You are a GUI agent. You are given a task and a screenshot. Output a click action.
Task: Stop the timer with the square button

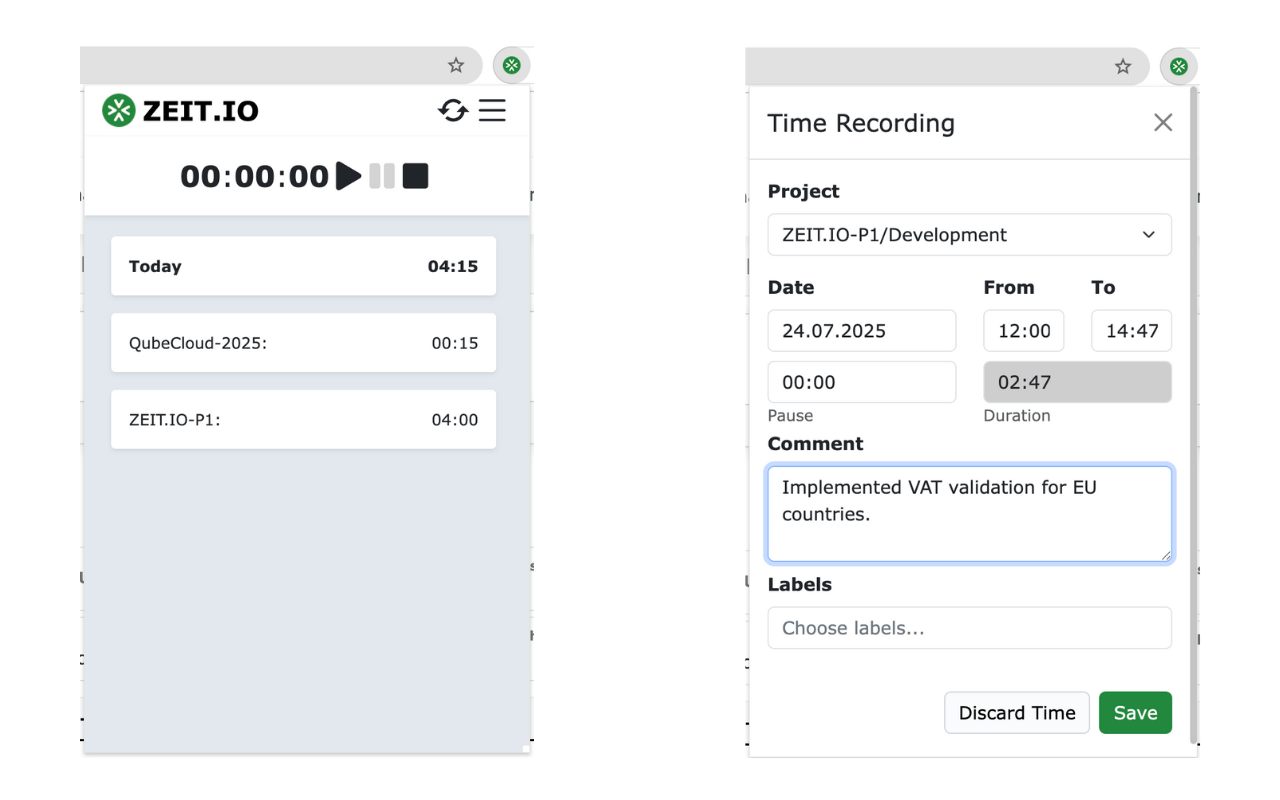coord(415,176)
